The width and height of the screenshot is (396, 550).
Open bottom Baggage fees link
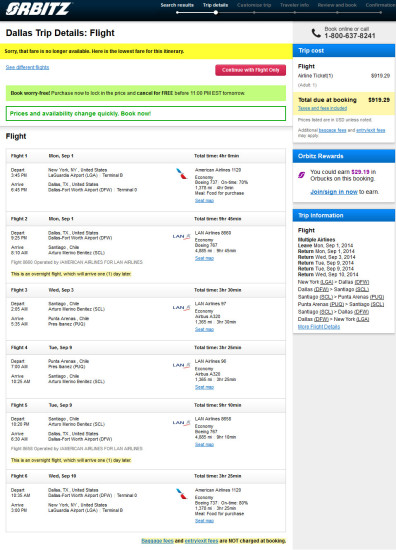point(157,541)
